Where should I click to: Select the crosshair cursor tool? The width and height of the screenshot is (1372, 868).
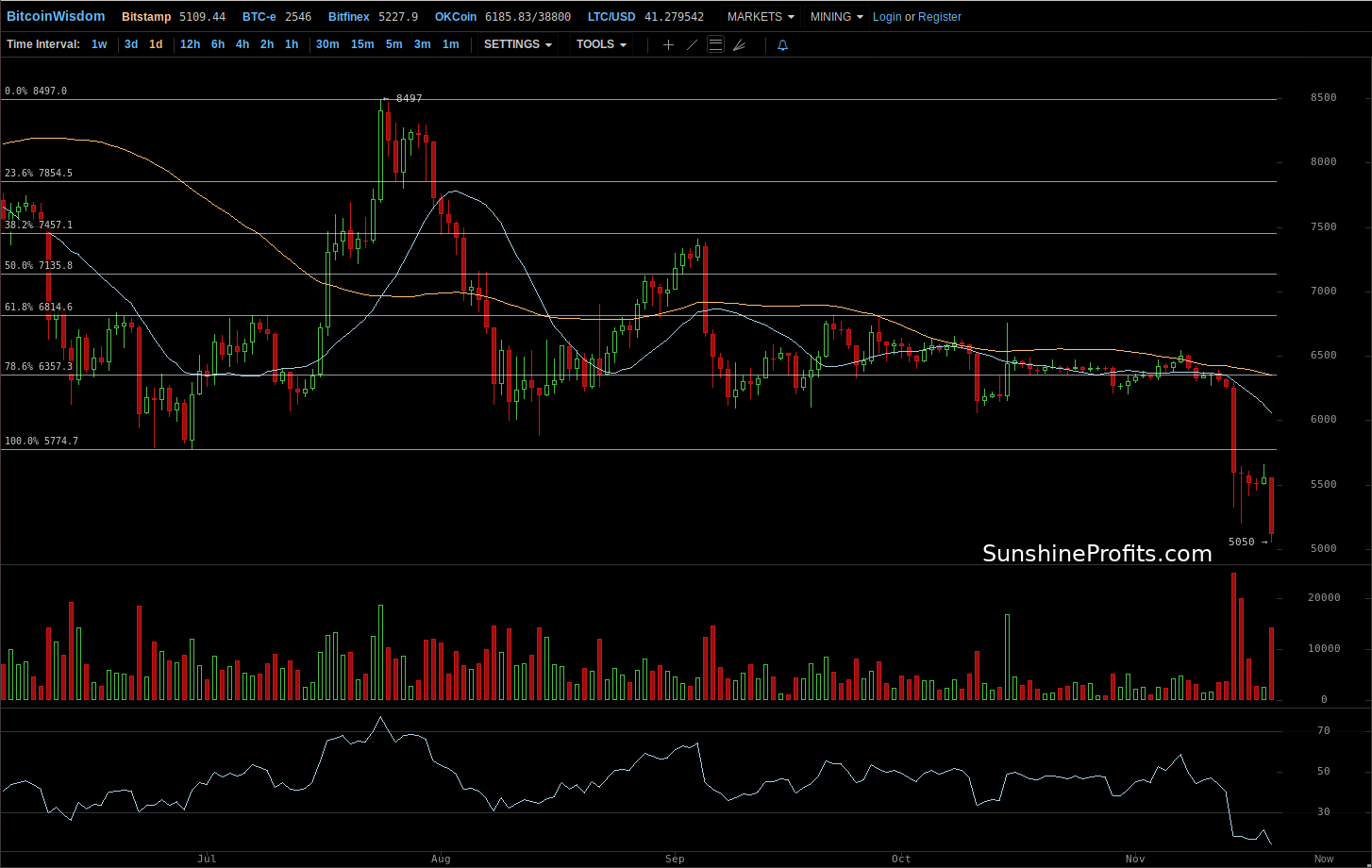click(x=668, y=44)
